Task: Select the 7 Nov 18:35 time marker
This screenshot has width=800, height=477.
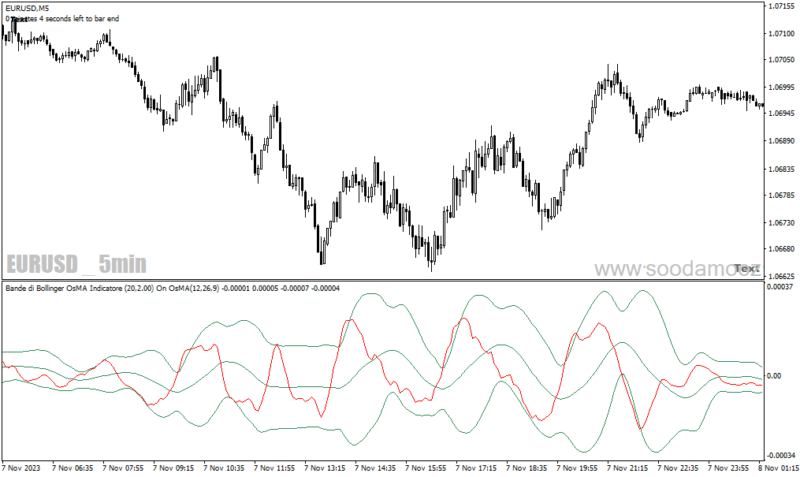Action: click(527, 468)
